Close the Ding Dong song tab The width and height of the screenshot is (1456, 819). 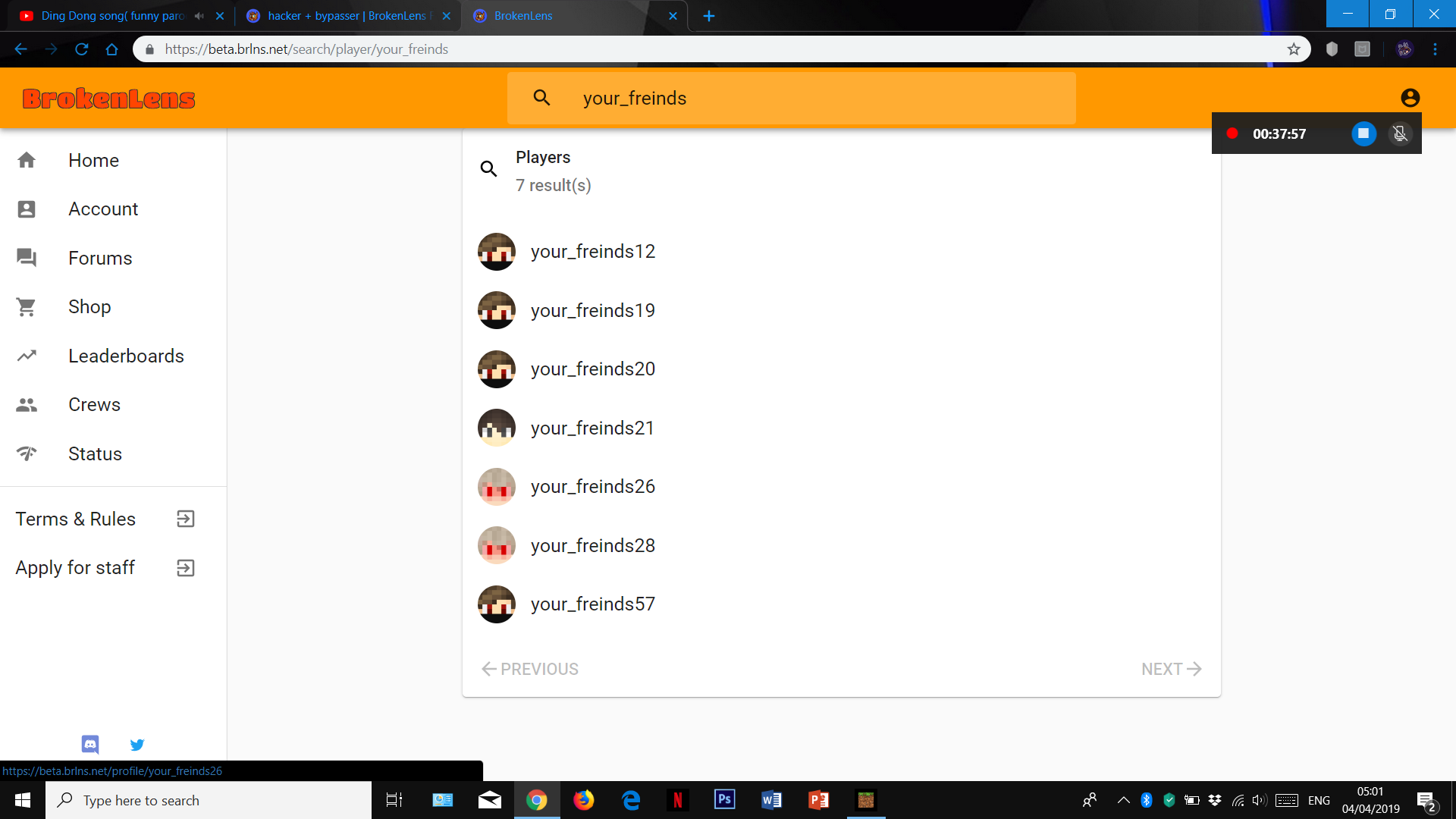coord(220,16)
